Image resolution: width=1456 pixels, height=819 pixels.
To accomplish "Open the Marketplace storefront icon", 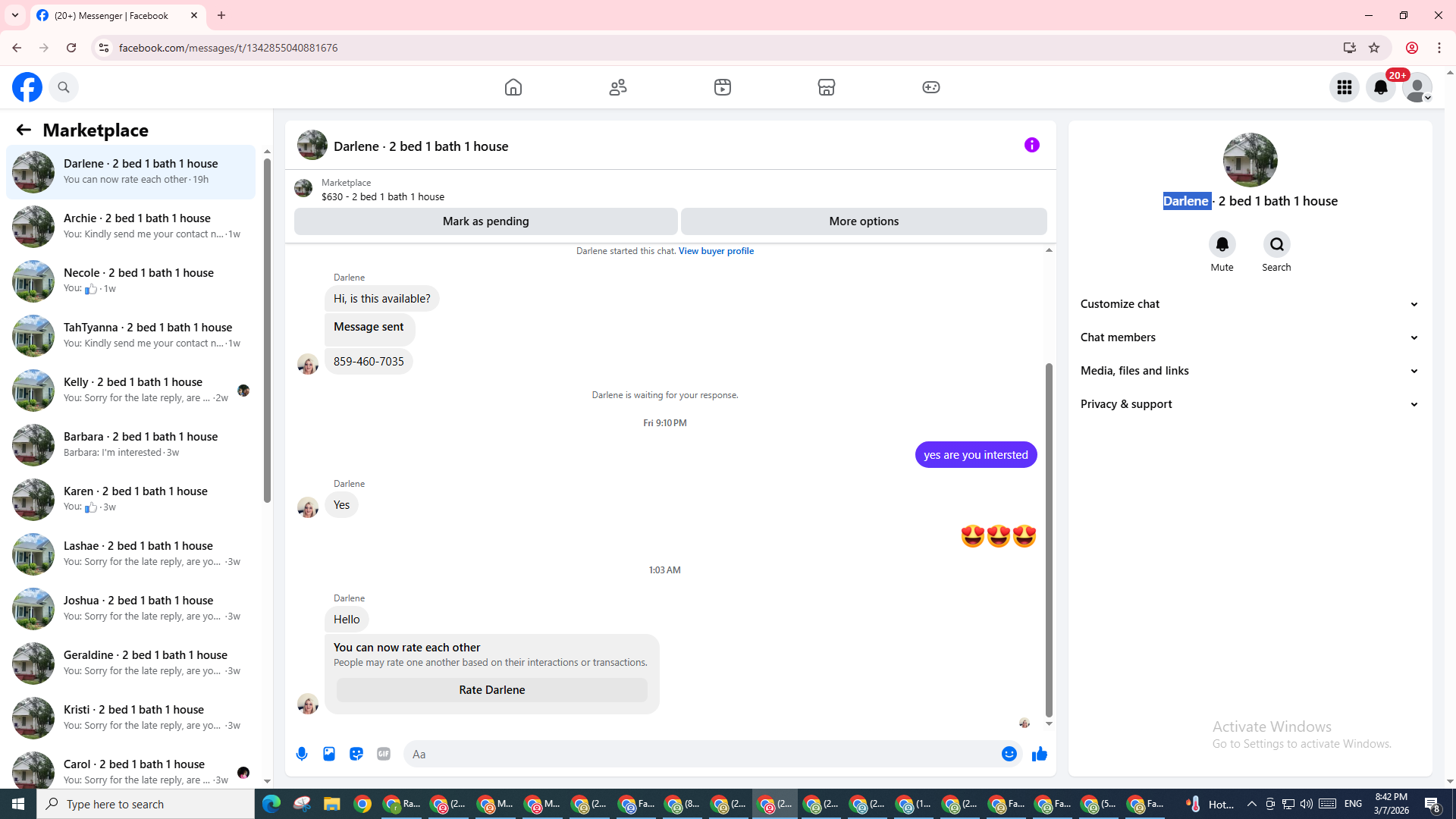I will [x=827, y=87].
